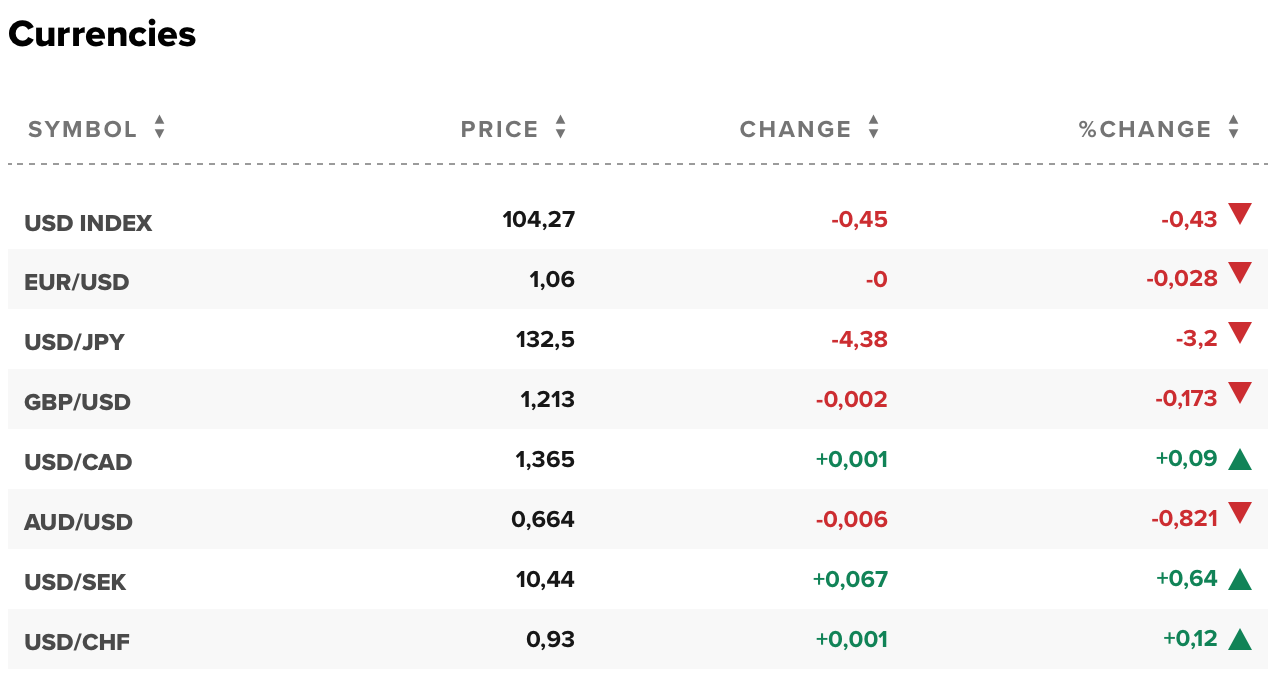Click green up arrow in USD/SEK row

[1240, 579]
